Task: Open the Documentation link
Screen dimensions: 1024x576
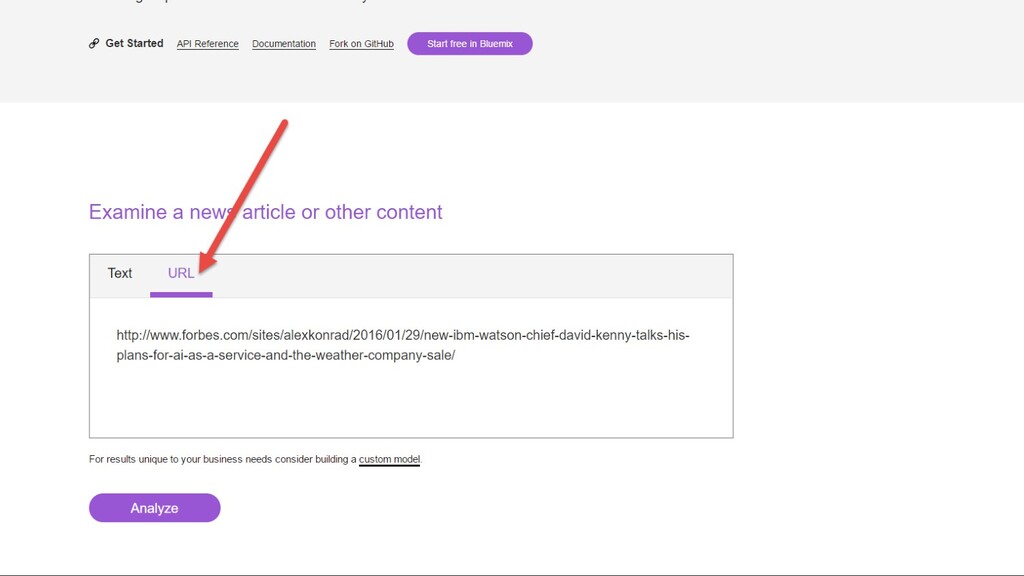Action: click(283, 44)
